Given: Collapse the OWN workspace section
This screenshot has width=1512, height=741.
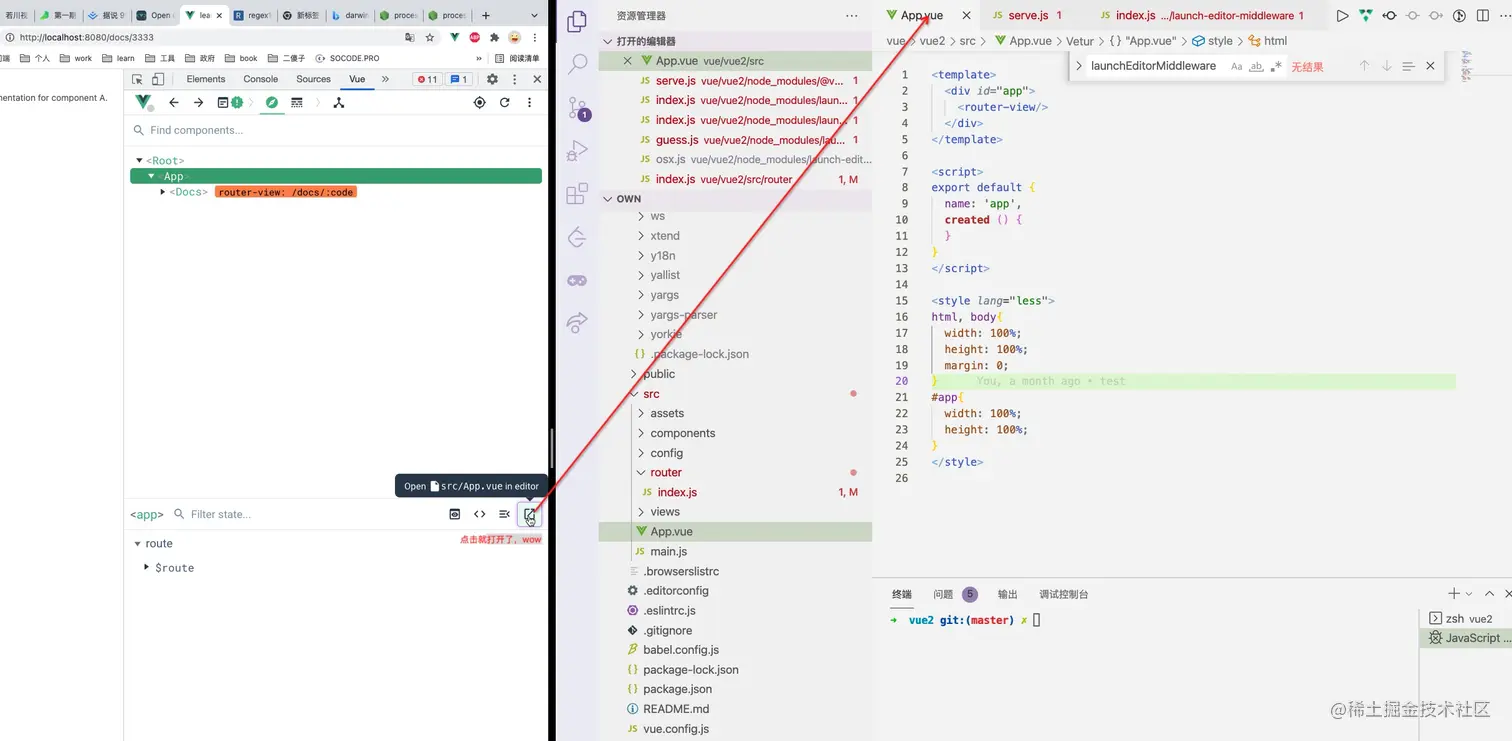Looking at the screenshot, I should tap(628, 199).
